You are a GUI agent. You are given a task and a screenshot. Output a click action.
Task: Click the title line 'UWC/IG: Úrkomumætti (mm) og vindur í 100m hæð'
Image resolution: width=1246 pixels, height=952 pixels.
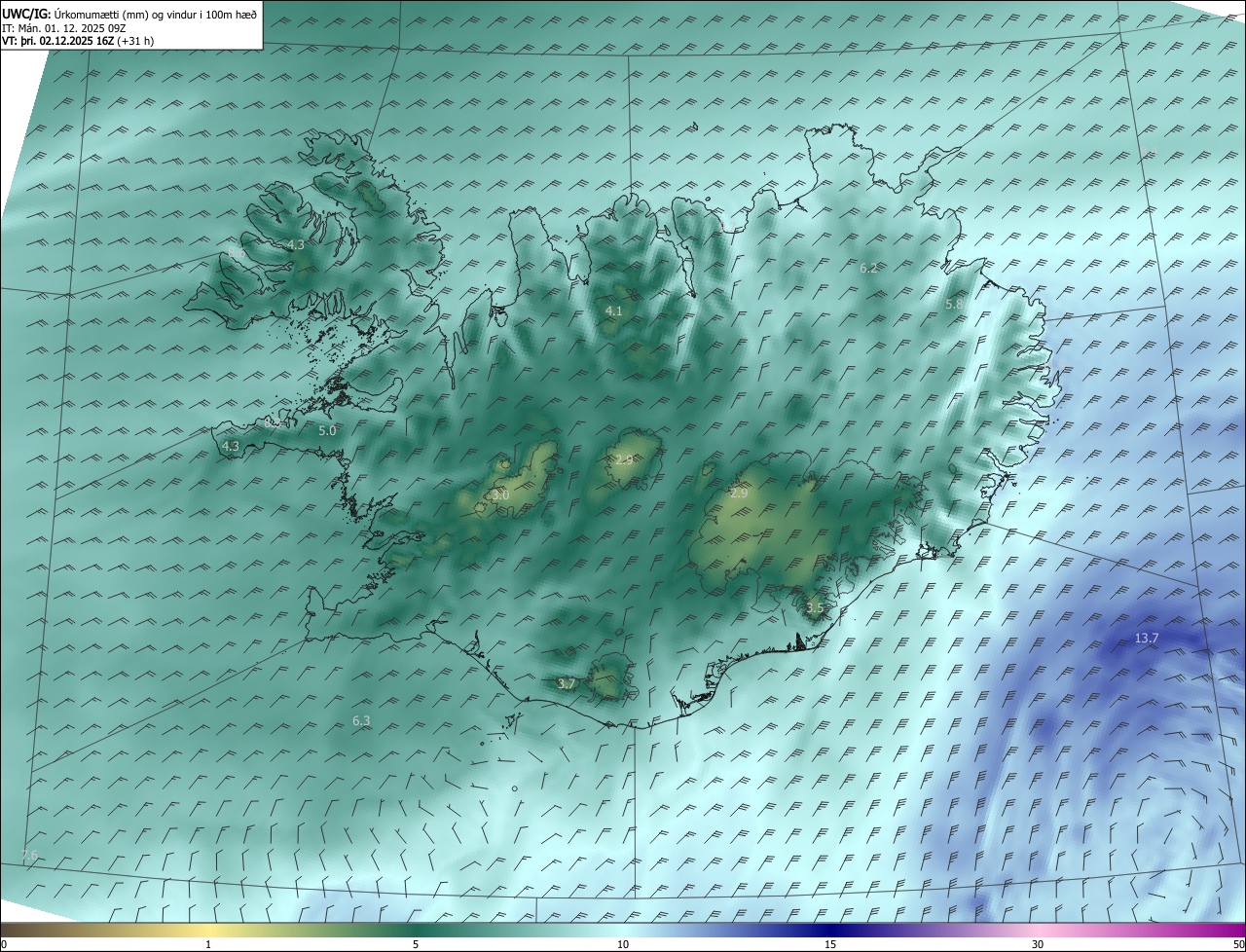coord(129,14)
